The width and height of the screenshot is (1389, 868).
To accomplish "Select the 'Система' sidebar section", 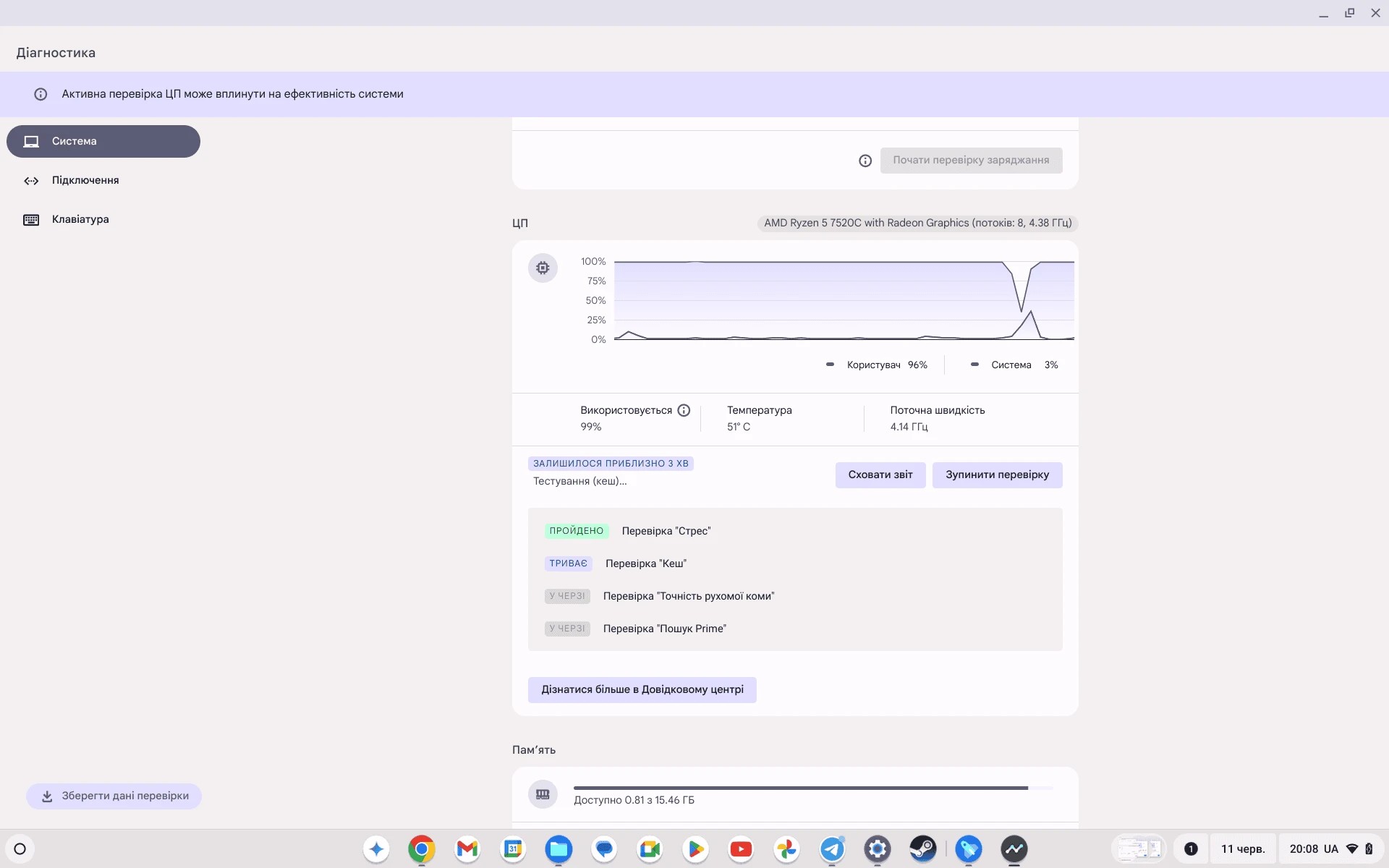I will click(x=103, y=141).
